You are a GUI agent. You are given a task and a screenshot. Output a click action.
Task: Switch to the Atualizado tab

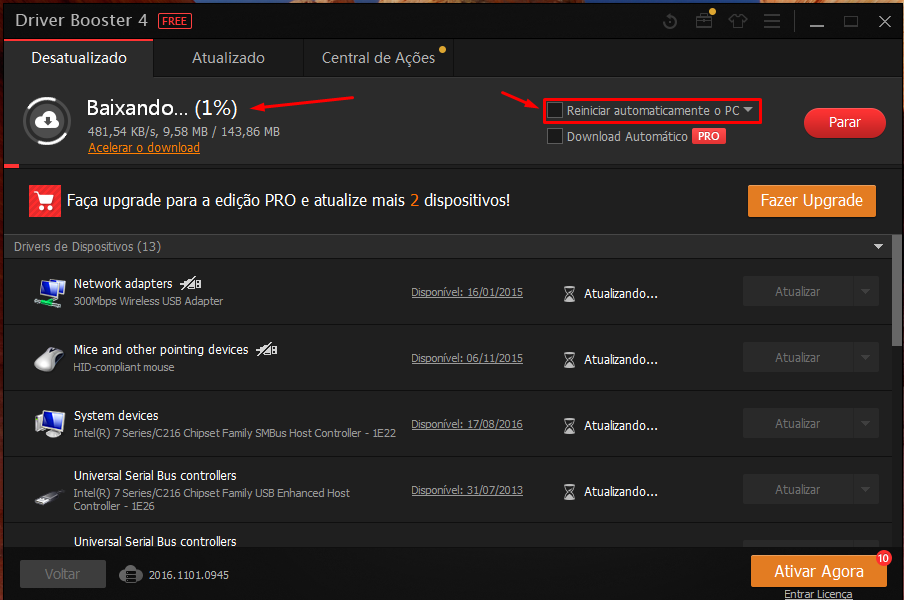[x=228, y=58]
